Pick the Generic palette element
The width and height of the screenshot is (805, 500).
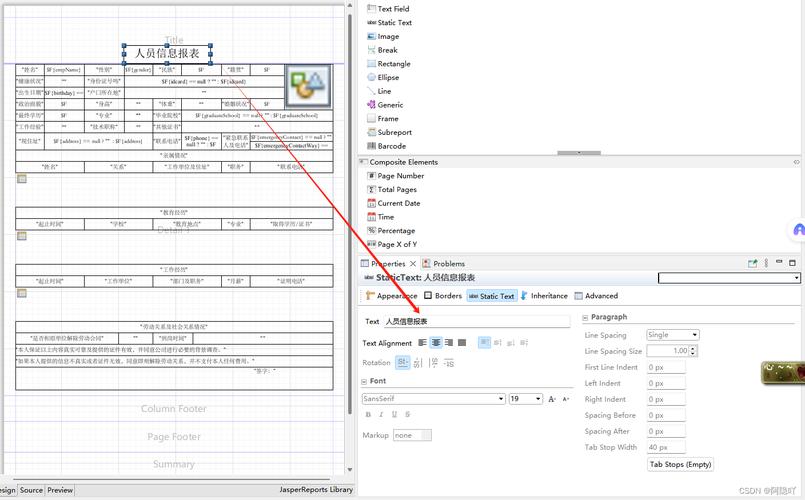coord(385,105)
